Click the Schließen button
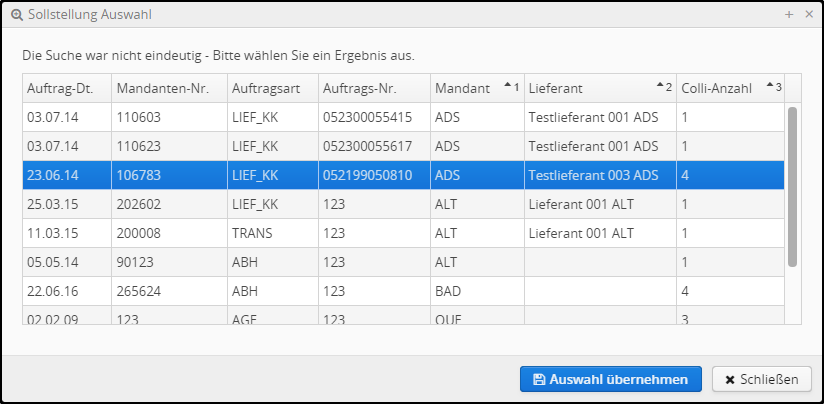 762,379
